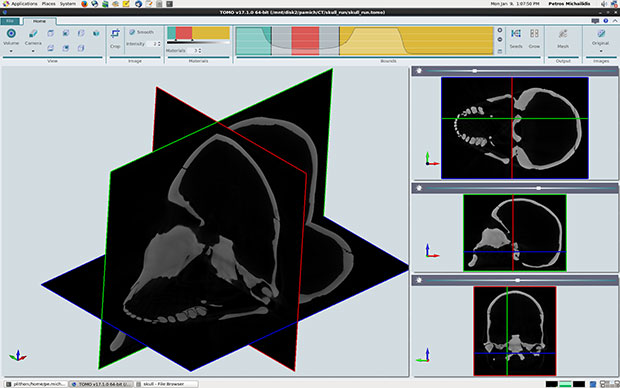Switch to the Home tab
This screenshot has height=388, width=620.
(x=39, y=21)
